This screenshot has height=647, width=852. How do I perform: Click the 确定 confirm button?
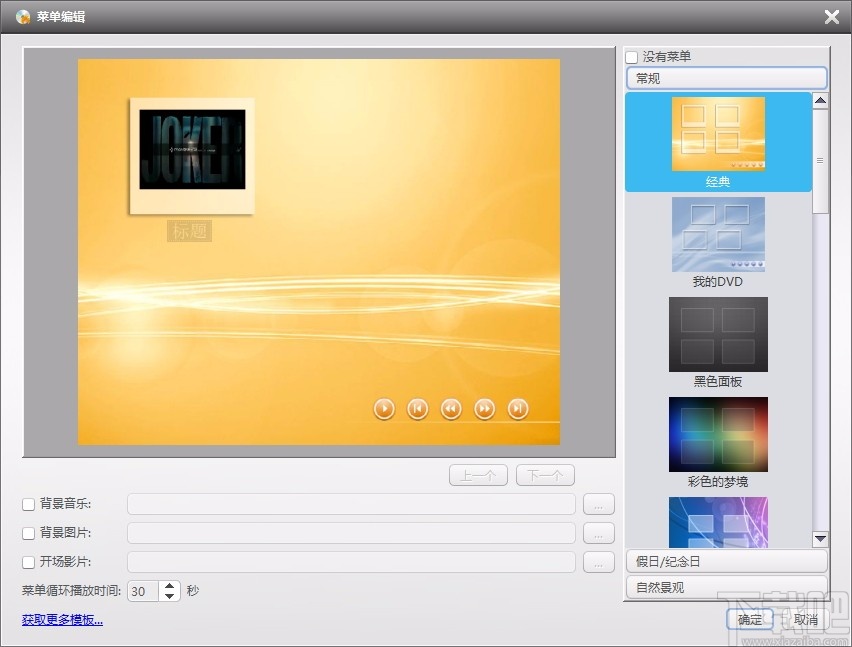[x=751, y=619]
